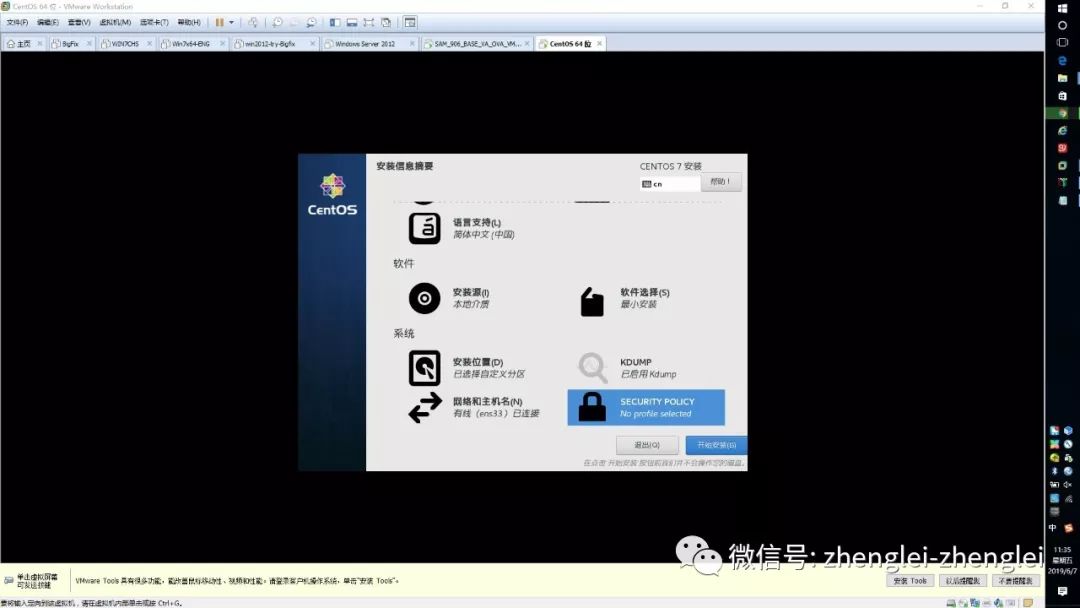Switch to Unity mode icon
Viewport: 1080px width, 608px height.
386,23
